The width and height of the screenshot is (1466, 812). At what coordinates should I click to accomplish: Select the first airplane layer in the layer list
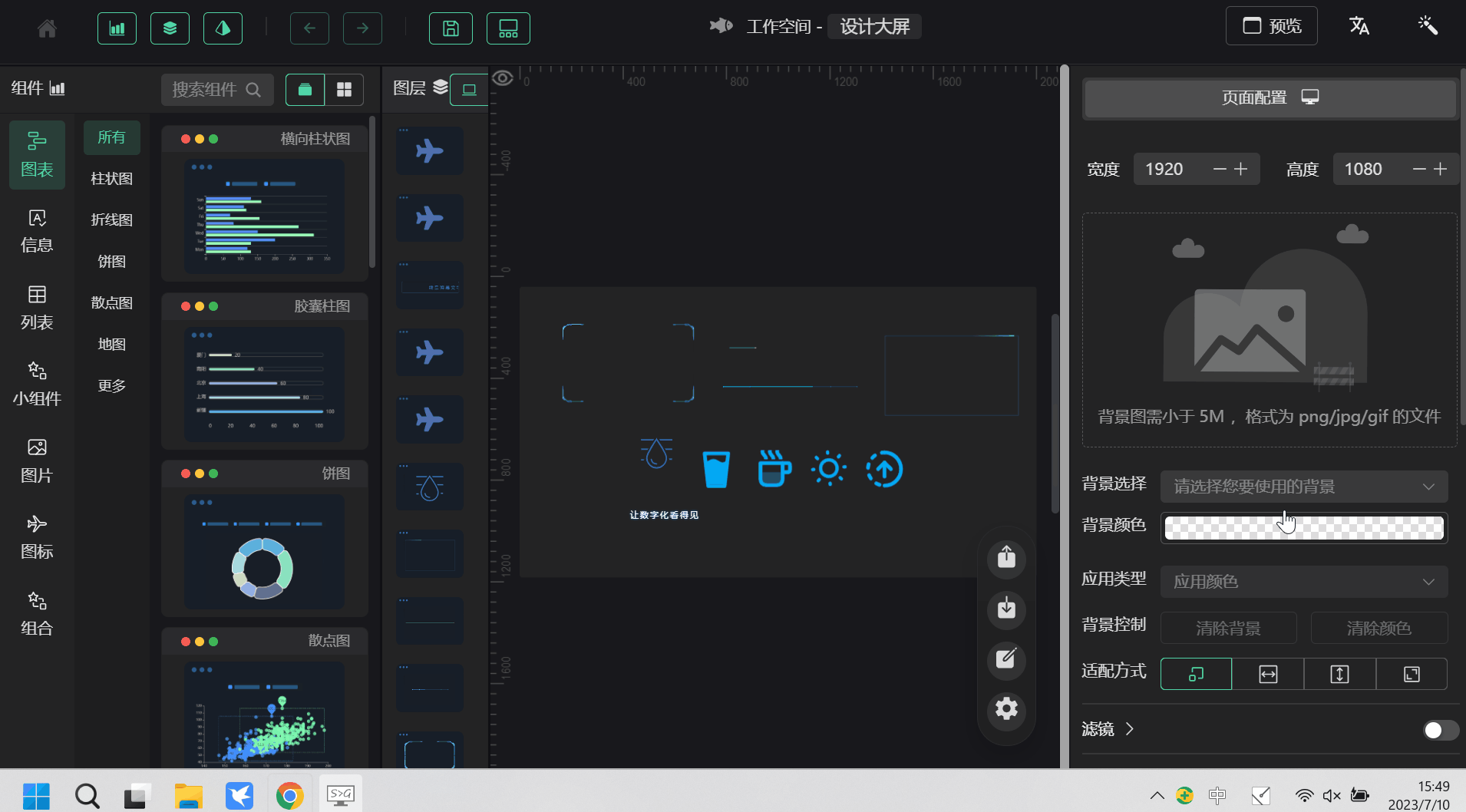(430, 151)
